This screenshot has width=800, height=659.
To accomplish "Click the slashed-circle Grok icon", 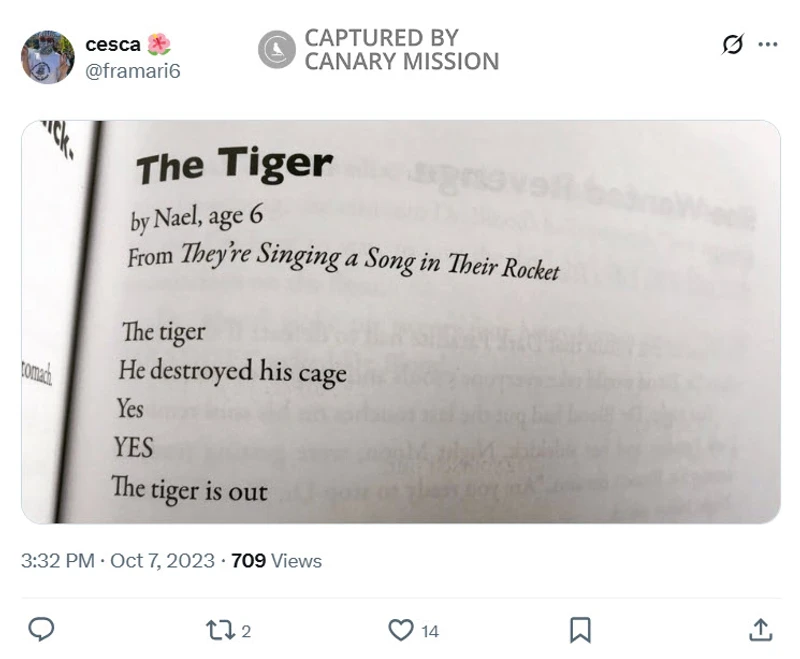I will click(732, 45).
